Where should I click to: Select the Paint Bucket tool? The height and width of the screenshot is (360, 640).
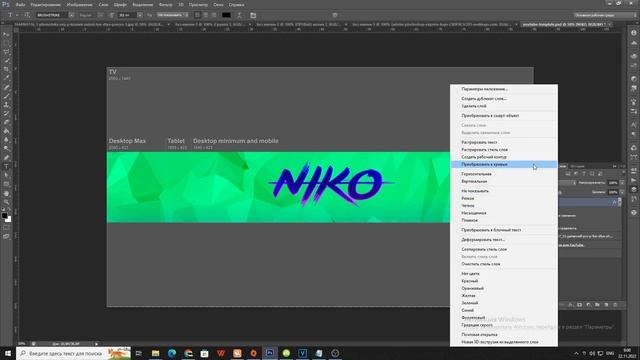click(x=6, y=131)
